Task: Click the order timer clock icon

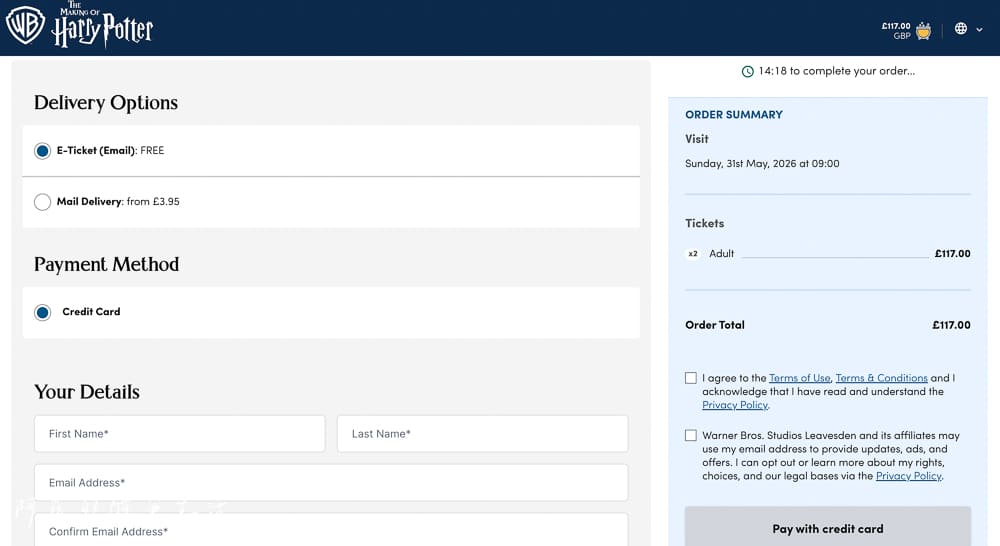Action: pyautogui.click(x=747, y=71)
